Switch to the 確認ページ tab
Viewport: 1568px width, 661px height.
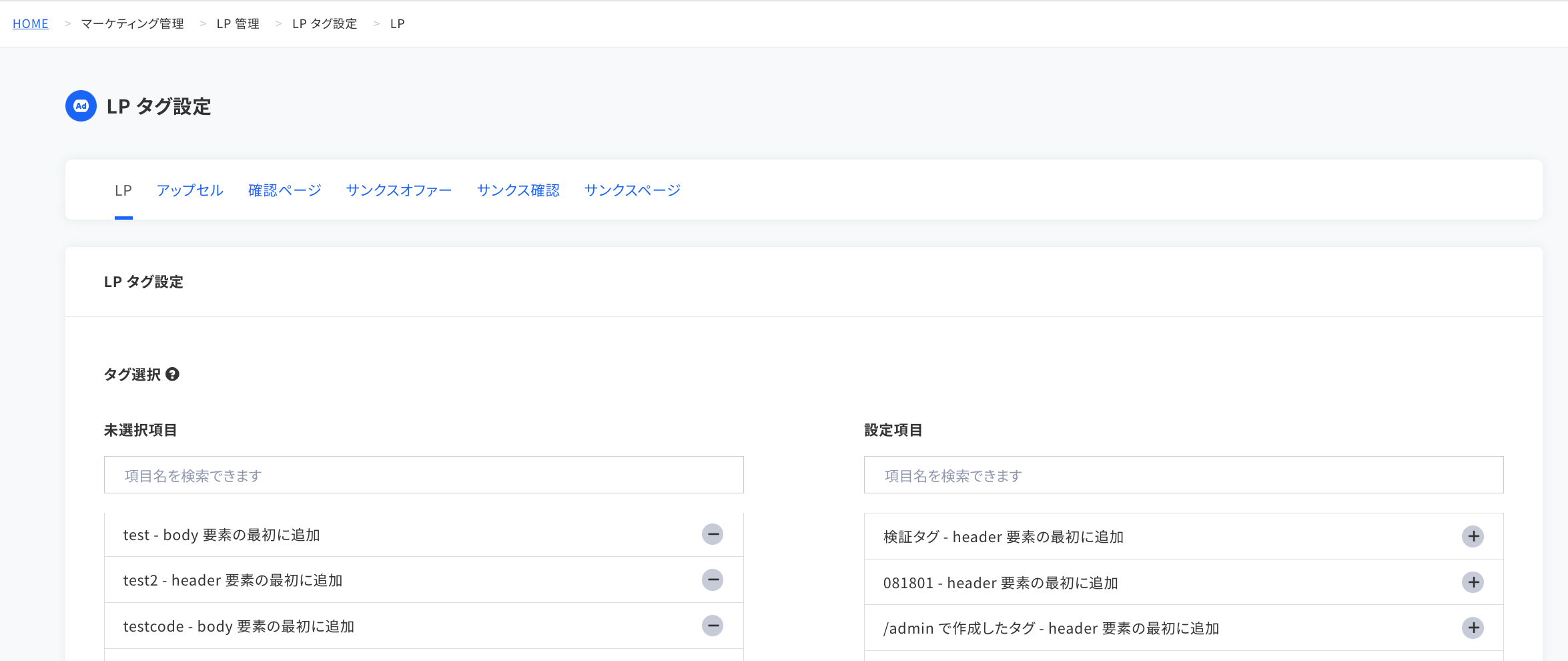pyautogui.click(x=285, y=190)
